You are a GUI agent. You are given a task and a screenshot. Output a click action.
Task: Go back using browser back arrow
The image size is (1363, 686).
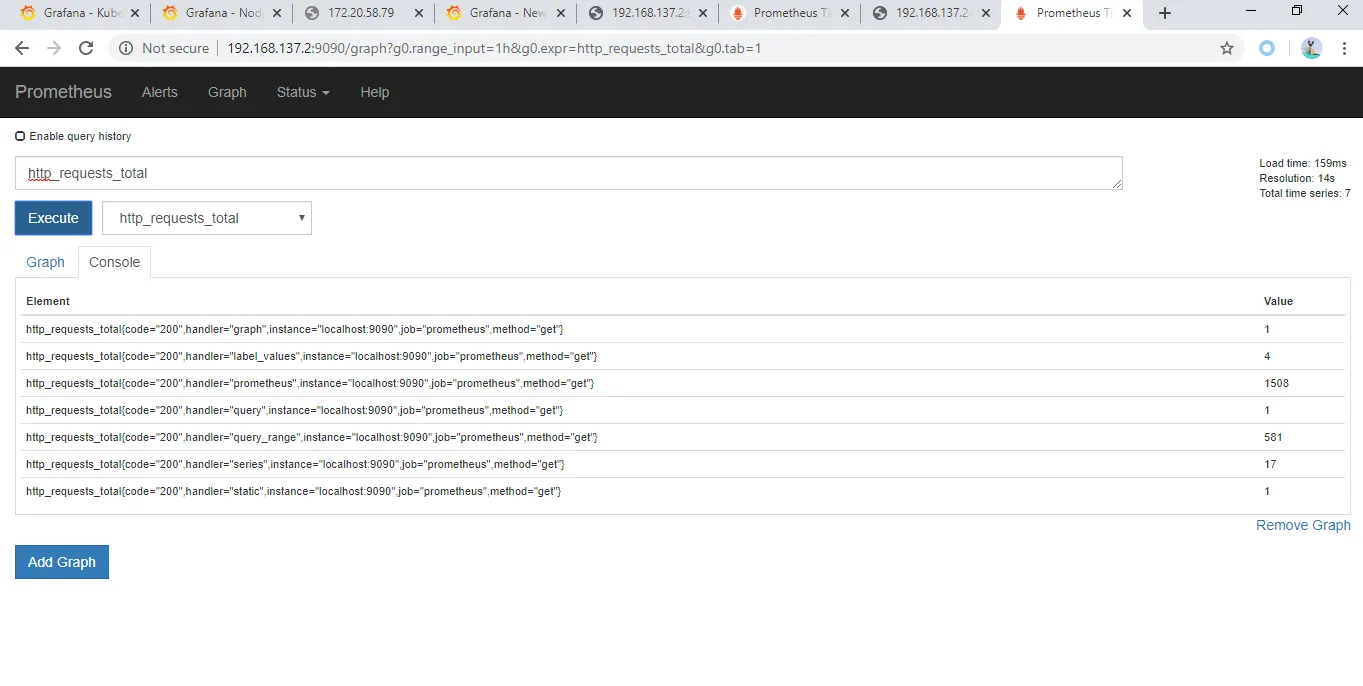point(22,48)
